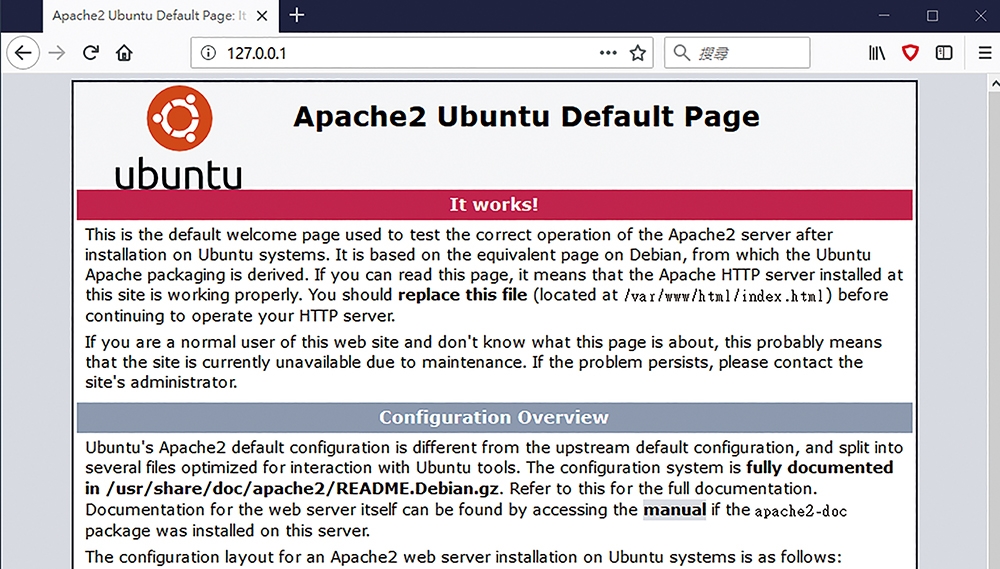This screenshot has height=569, width=1000.
Task: Minimize the browser window
Action: point(884,15)
